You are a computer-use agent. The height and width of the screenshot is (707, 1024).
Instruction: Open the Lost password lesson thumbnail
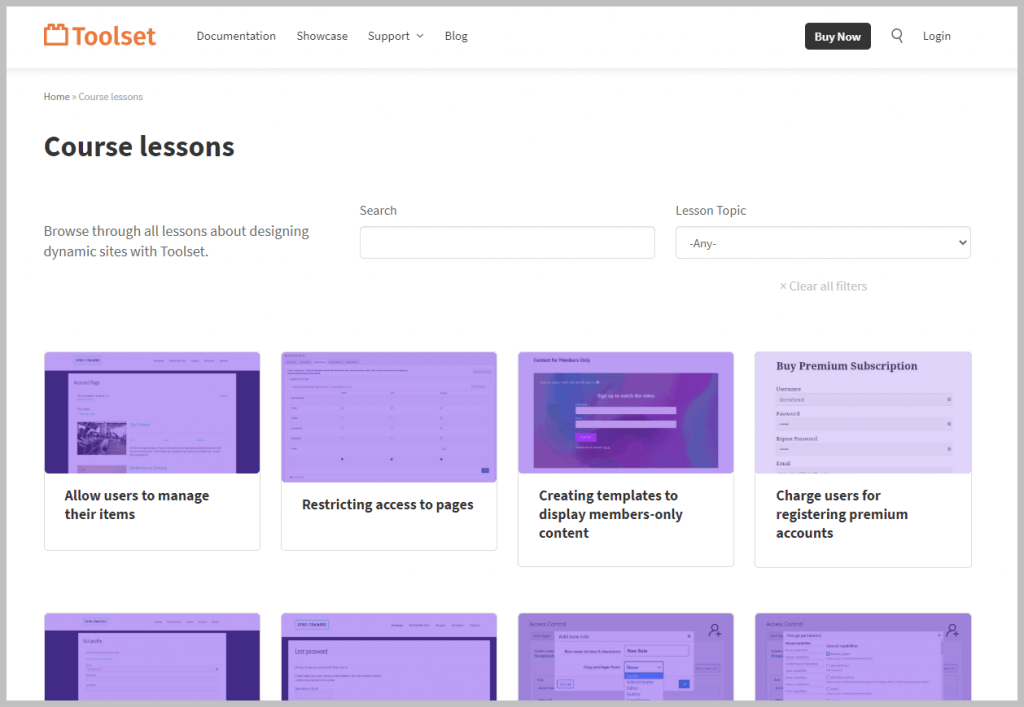click(x=389, y=657)
